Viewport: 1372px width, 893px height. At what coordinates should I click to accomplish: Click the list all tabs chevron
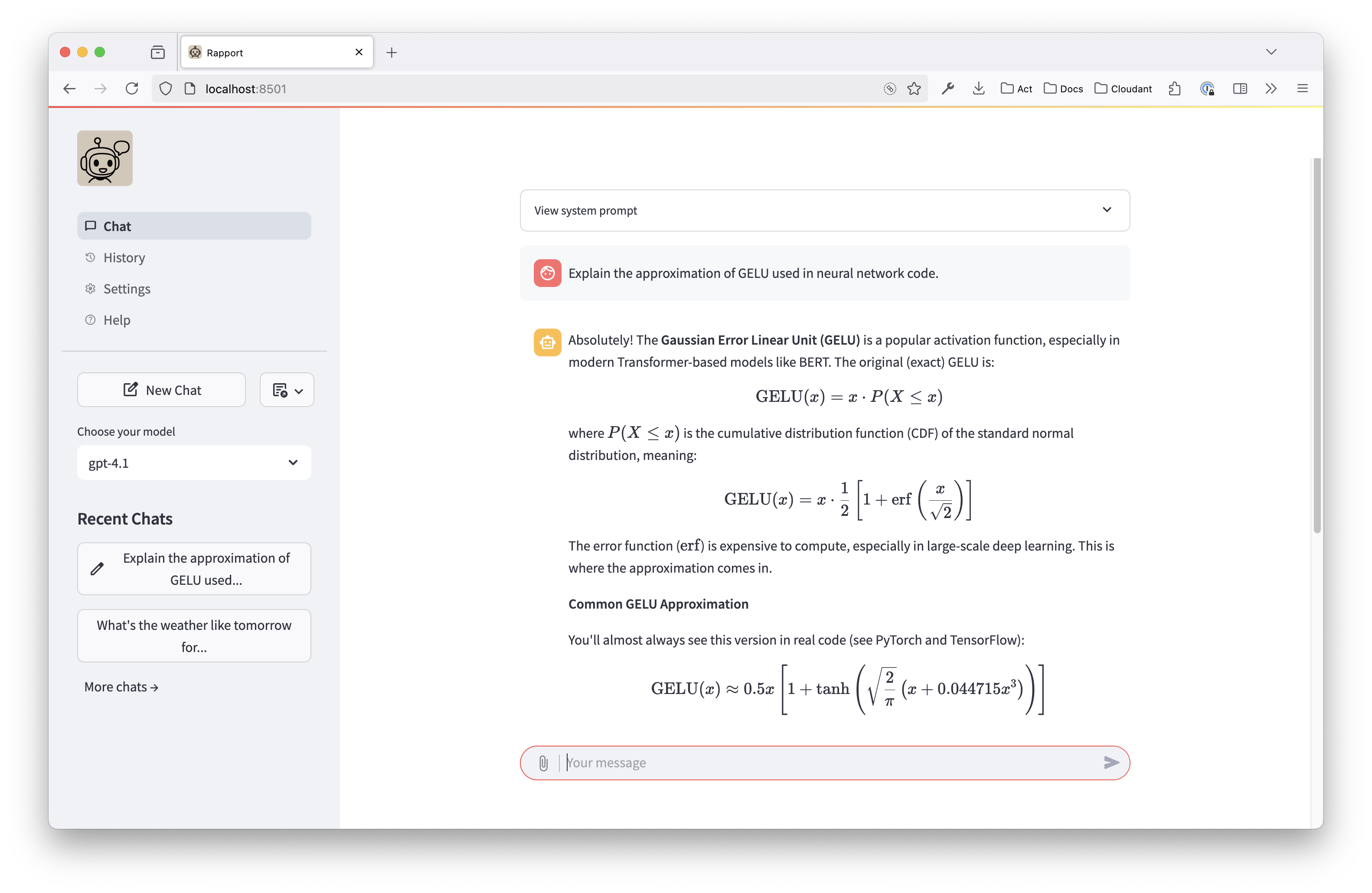(1271, 52)
